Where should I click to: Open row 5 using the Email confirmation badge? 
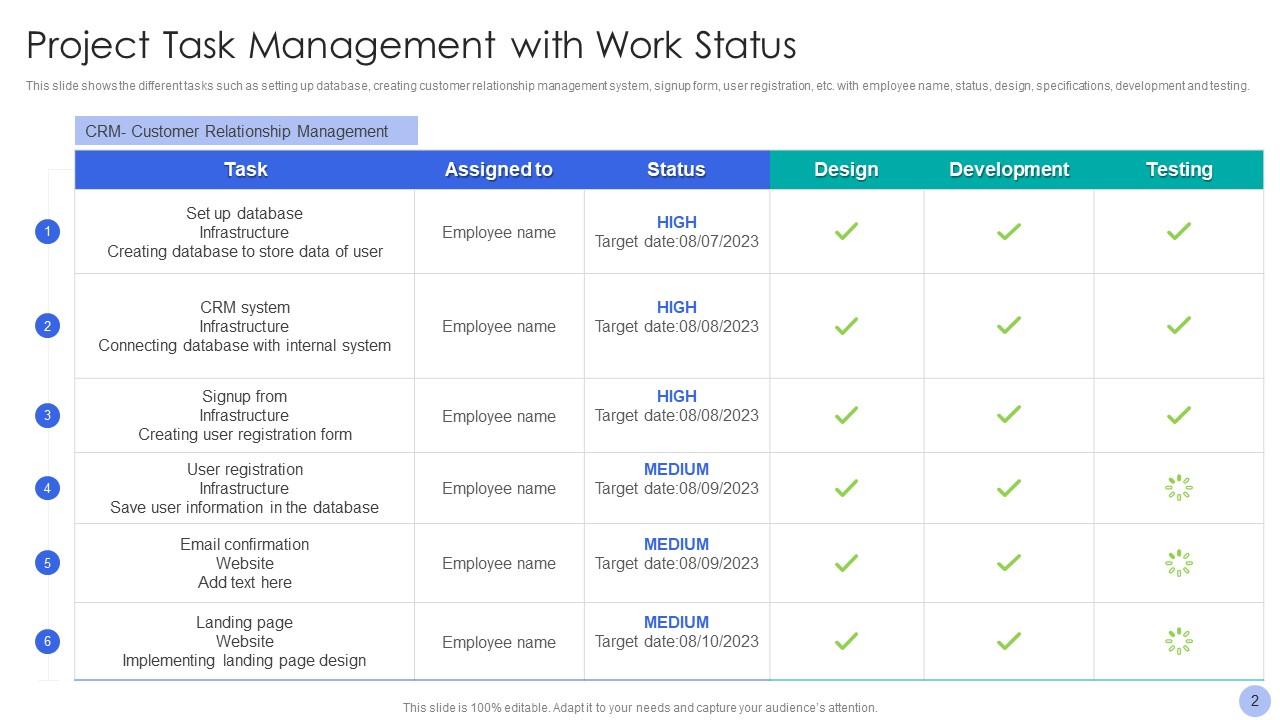[x=47, y=563]
